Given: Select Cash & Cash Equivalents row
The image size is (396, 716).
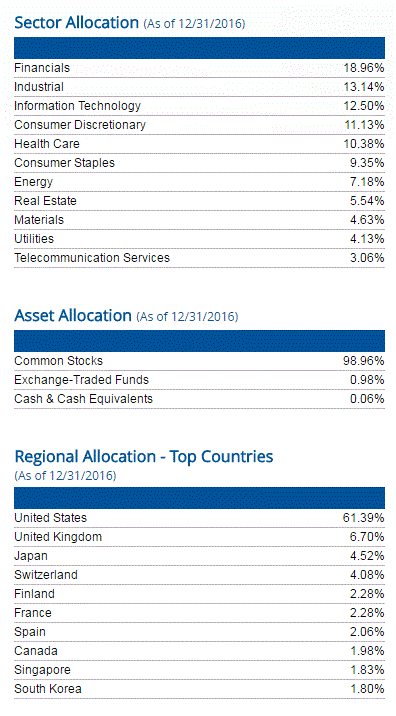Looking at the screenshot, I should coord(199,399).
